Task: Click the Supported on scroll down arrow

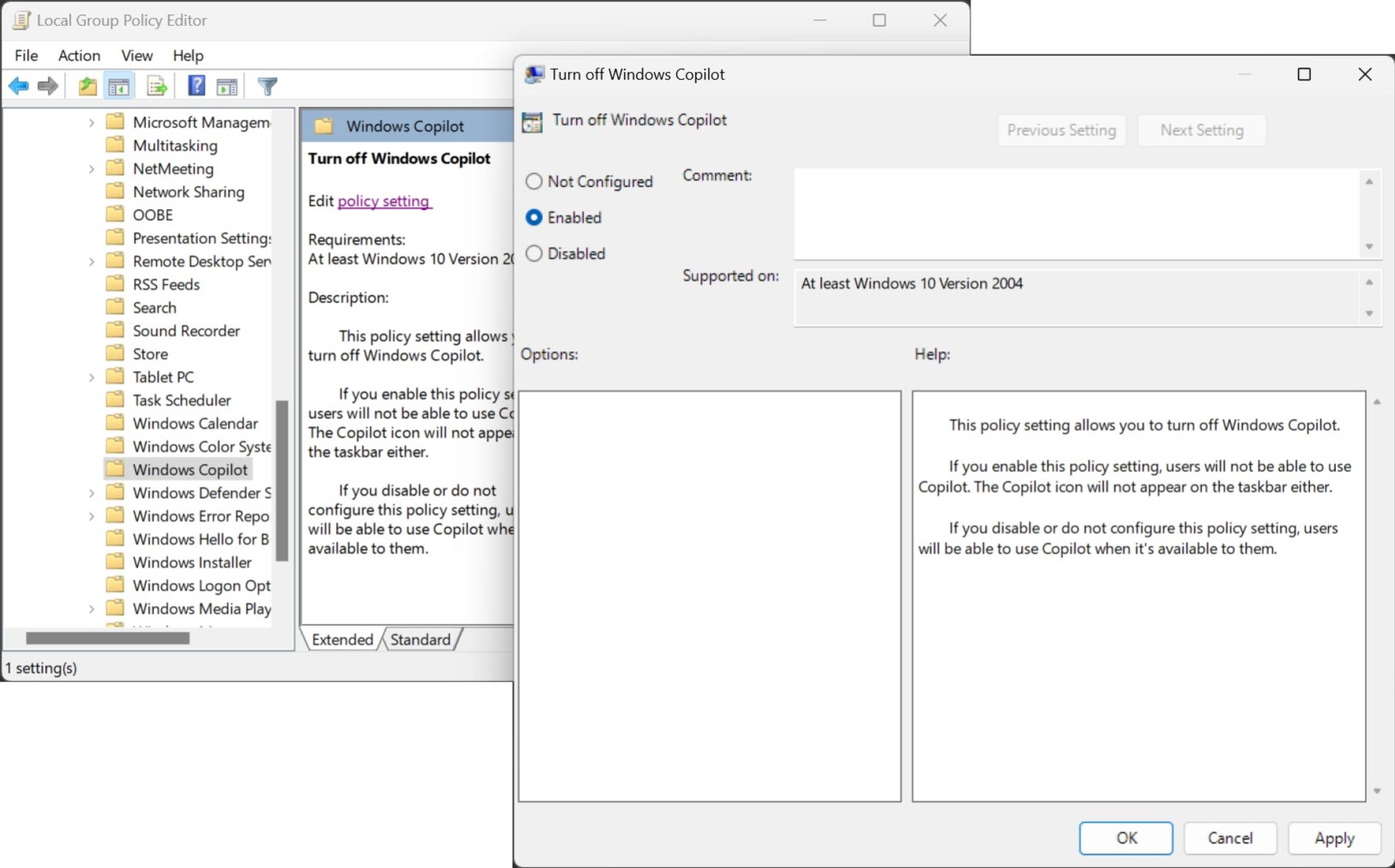Action: pyautogui.click(x=1369, y=313)
